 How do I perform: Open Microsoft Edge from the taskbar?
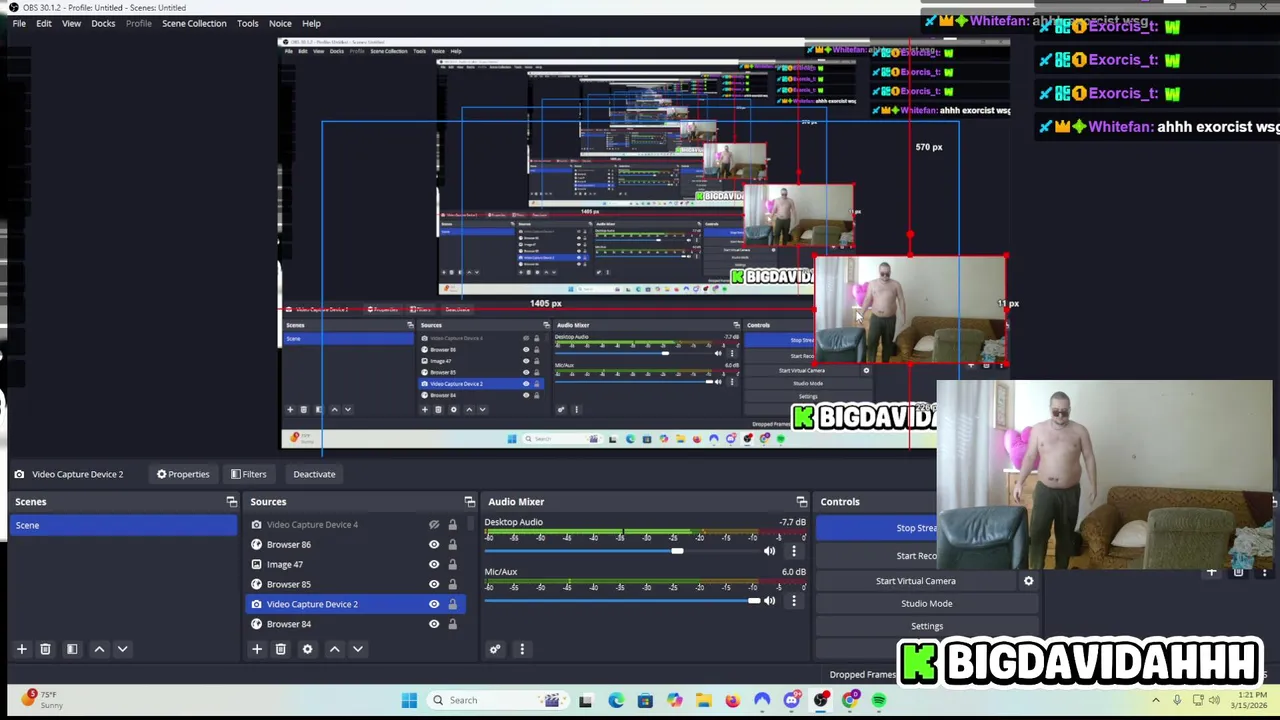(x=616, y=700)
